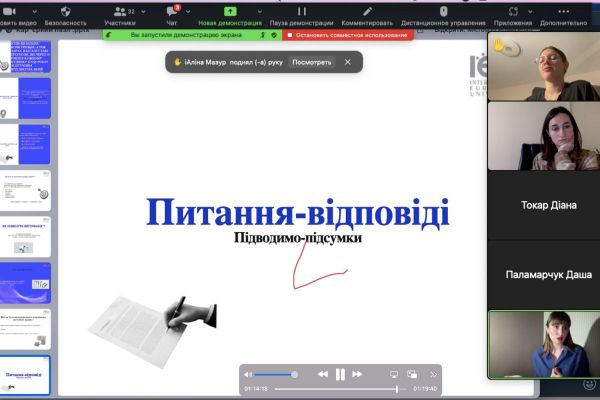Dismiss the raised hand notification

tap(348, 62)
